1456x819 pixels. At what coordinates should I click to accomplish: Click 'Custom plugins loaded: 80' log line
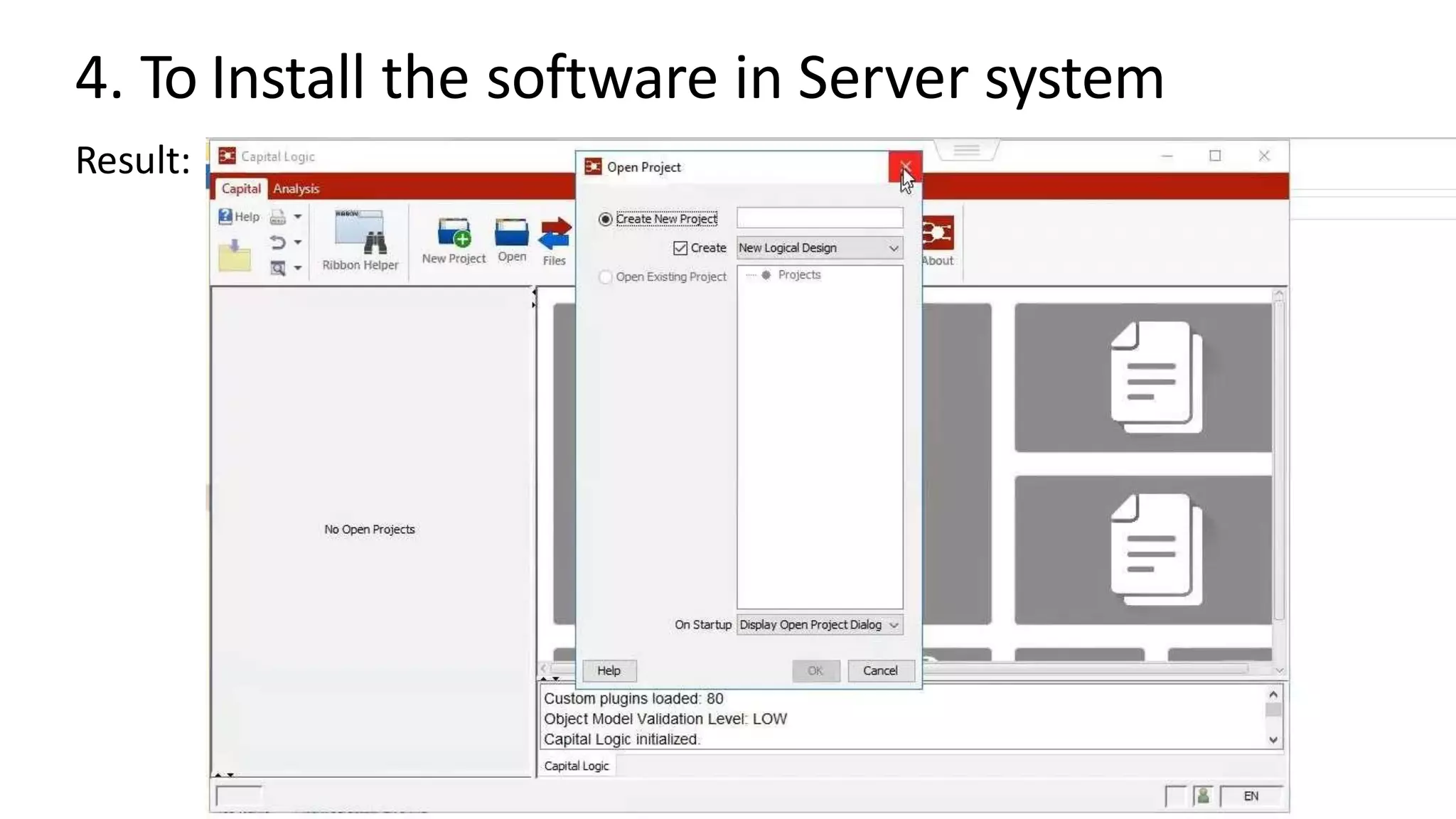pos(633,699)
